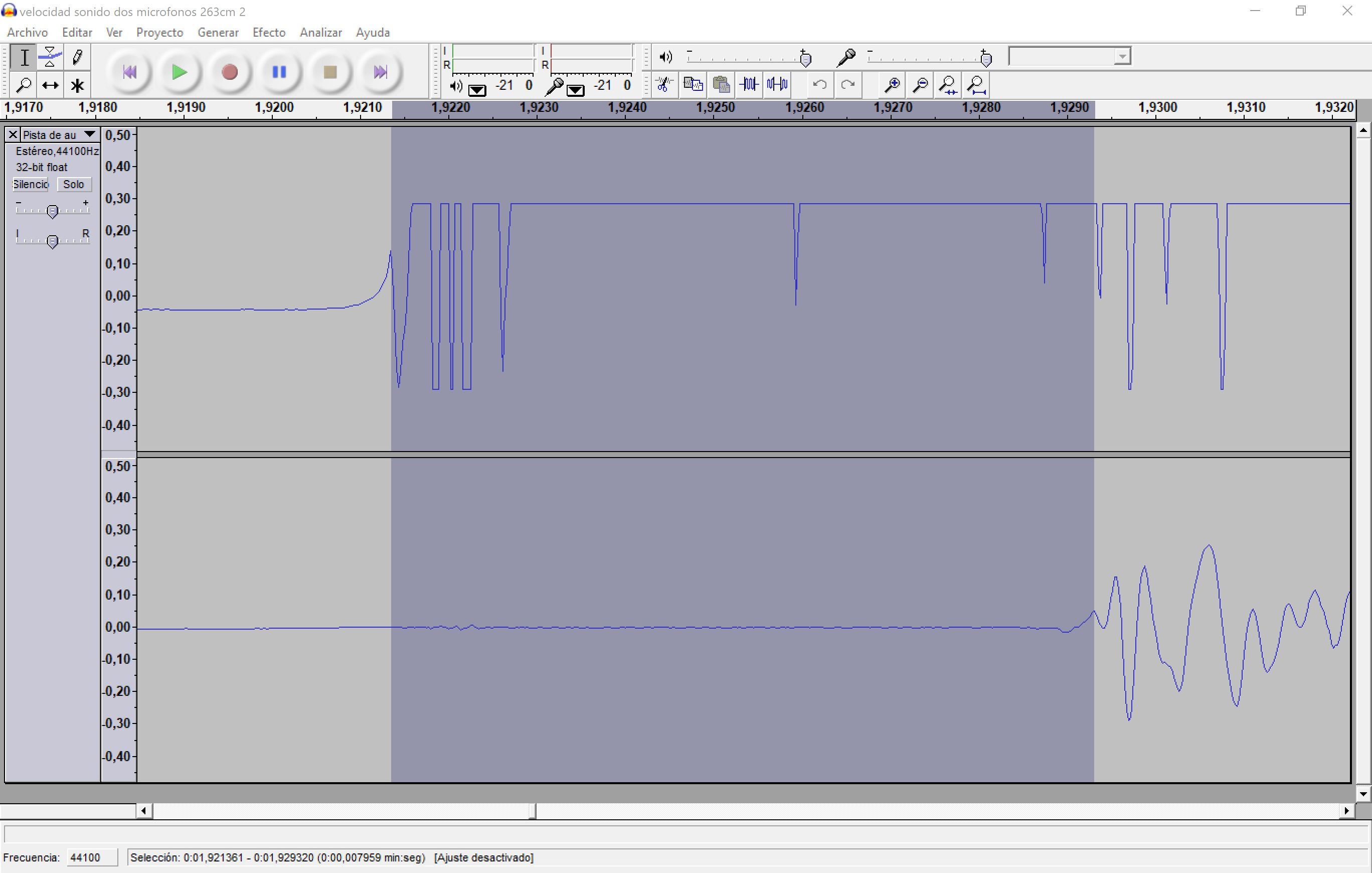The width and height of the screenshot is (1372, 873).
Task: Open the recording meter dropdown arrow
Action: pyautogui.click(x=576, y=90)
